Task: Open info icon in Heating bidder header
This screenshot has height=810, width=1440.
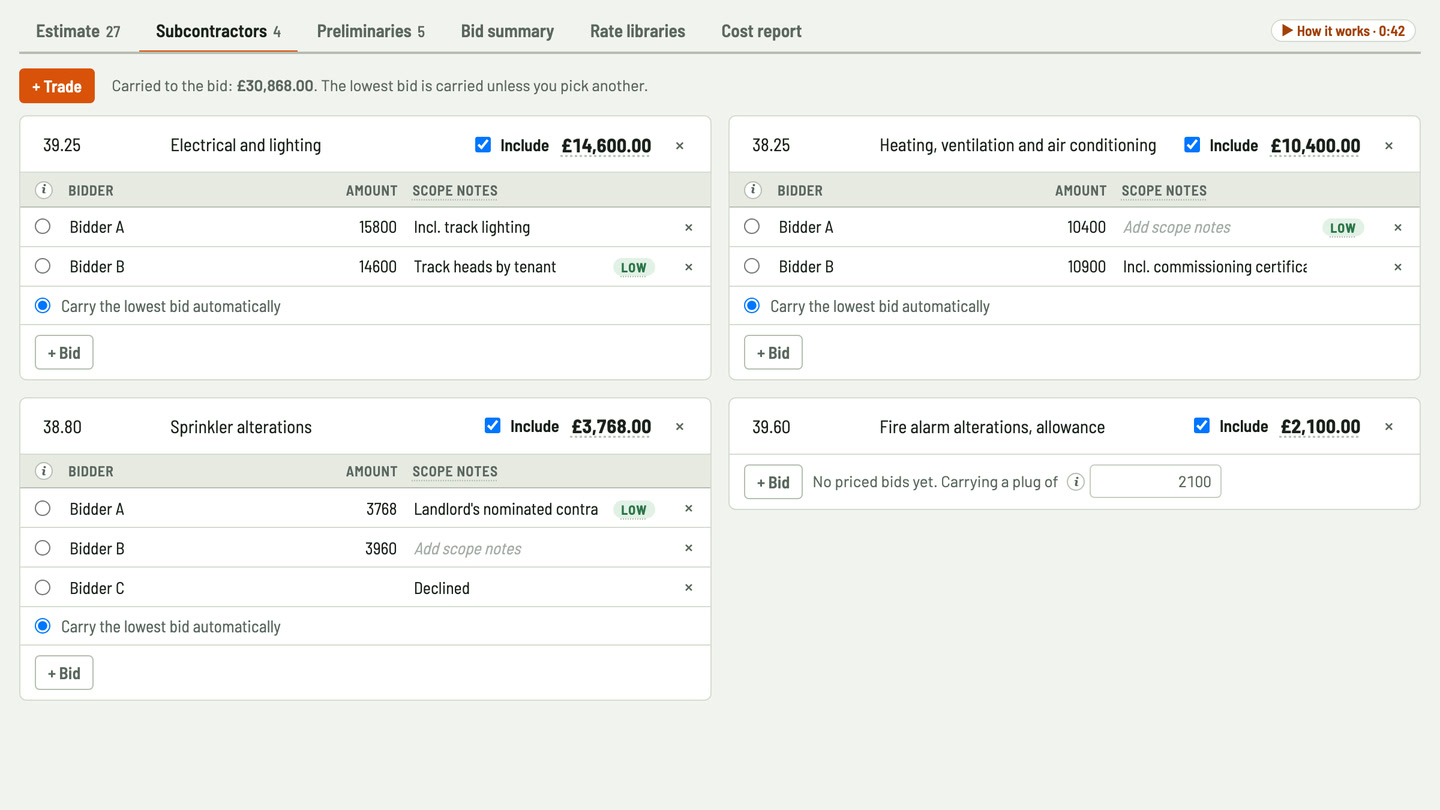Action: pos(753,190)
